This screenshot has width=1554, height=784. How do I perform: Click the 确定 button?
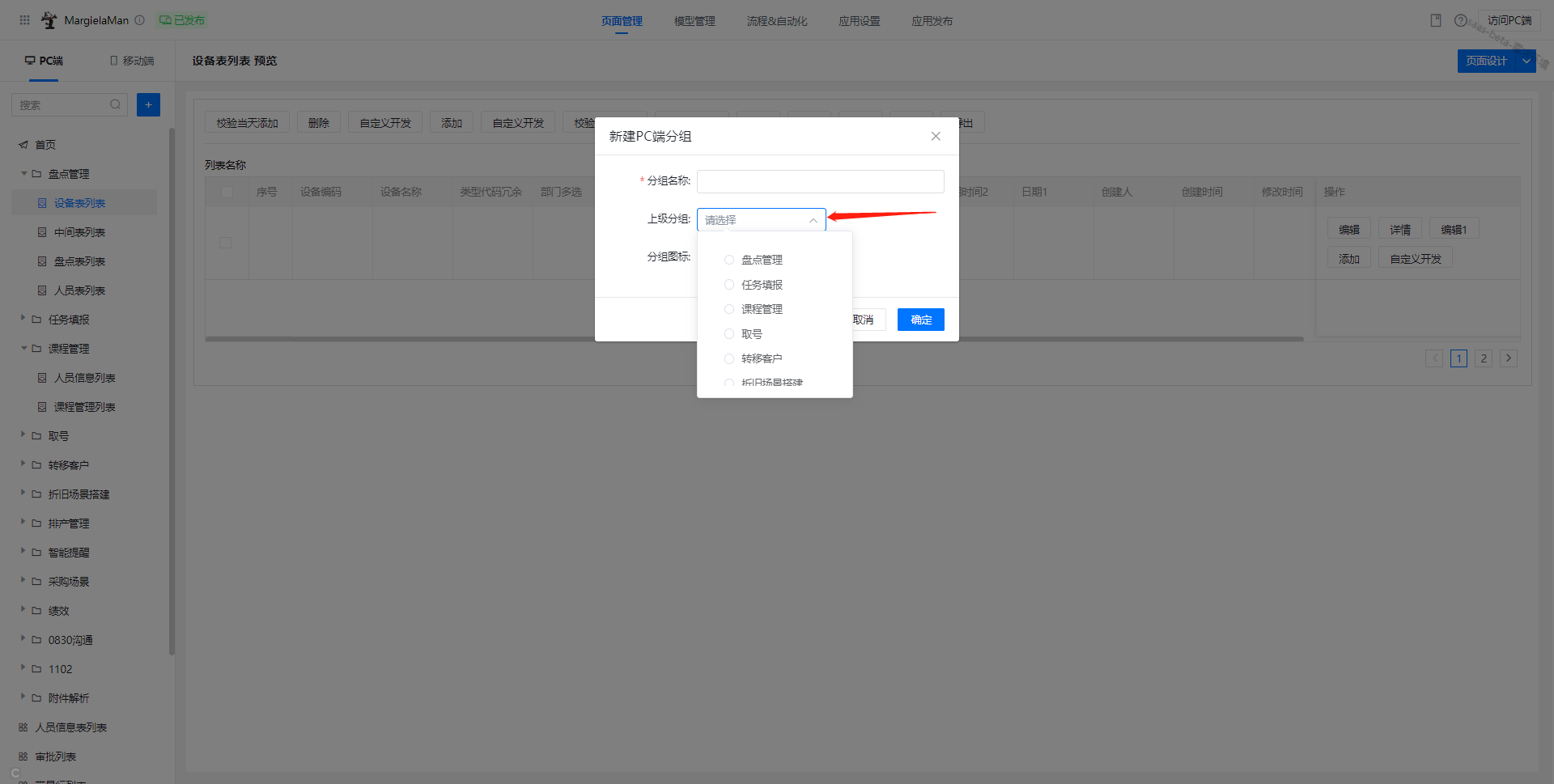[921, 320]
